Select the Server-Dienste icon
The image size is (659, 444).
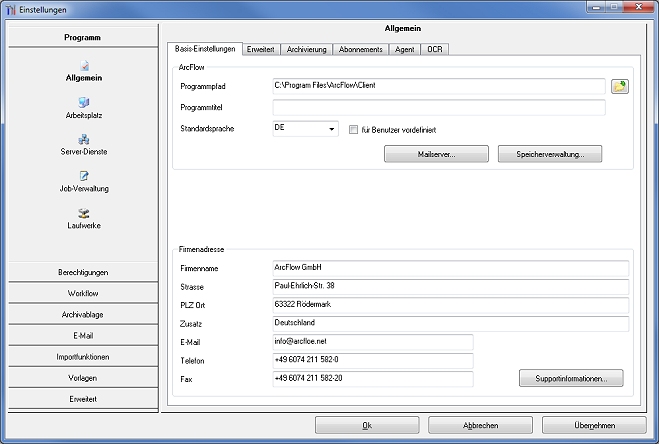[84, 139]
